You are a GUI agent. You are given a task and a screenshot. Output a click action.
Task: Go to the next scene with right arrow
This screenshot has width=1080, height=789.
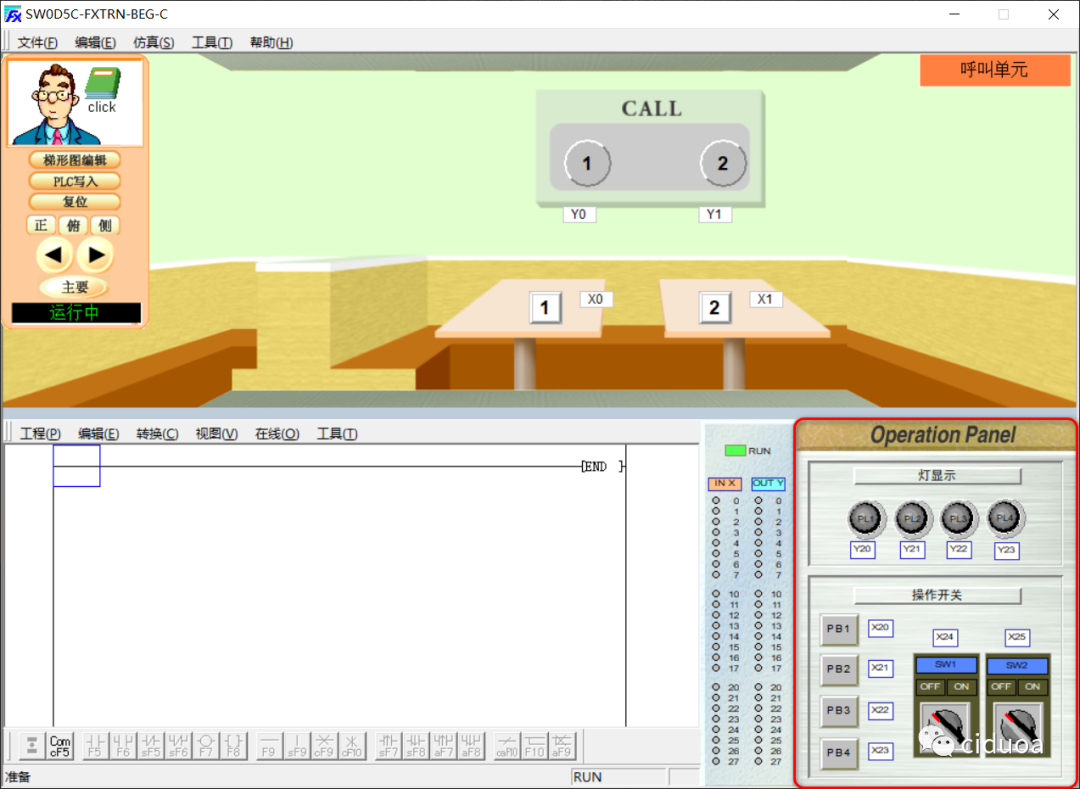pos(96,255)
